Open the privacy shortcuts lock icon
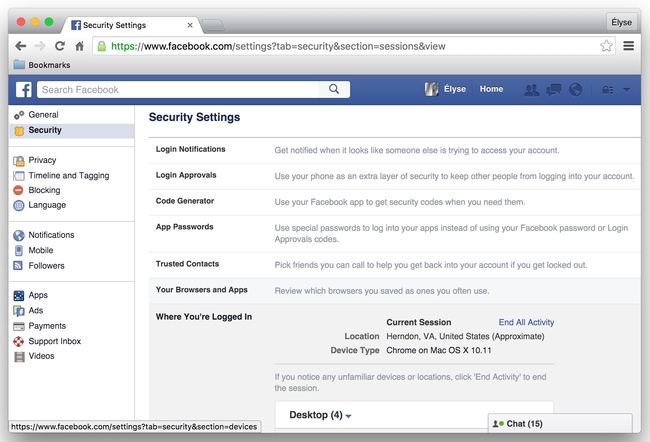 (606, 89)
